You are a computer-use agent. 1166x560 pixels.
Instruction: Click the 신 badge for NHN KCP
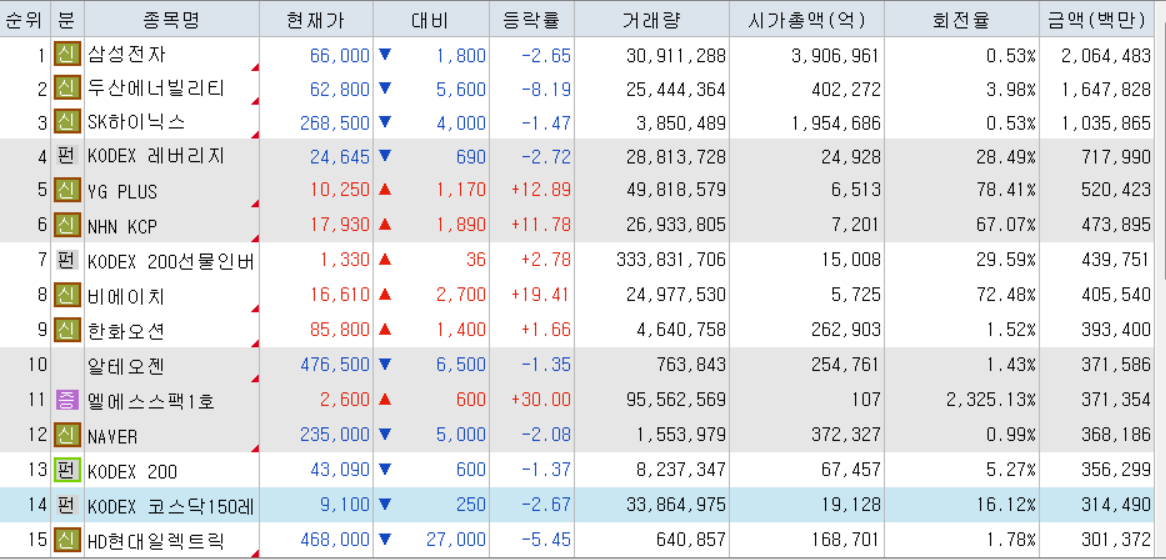point(67,225)
